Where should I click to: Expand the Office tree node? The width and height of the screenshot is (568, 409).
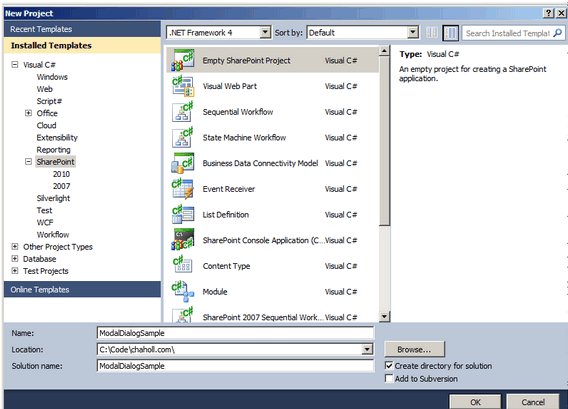(x=28, y=113)
